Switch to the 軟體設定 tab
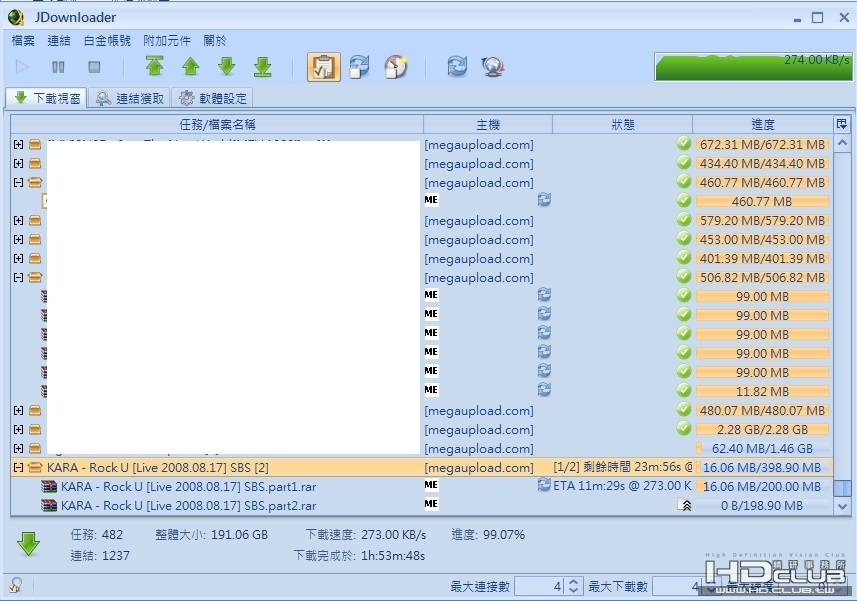Viewport: 857px width, 601px height. click(x=213, y=98)
